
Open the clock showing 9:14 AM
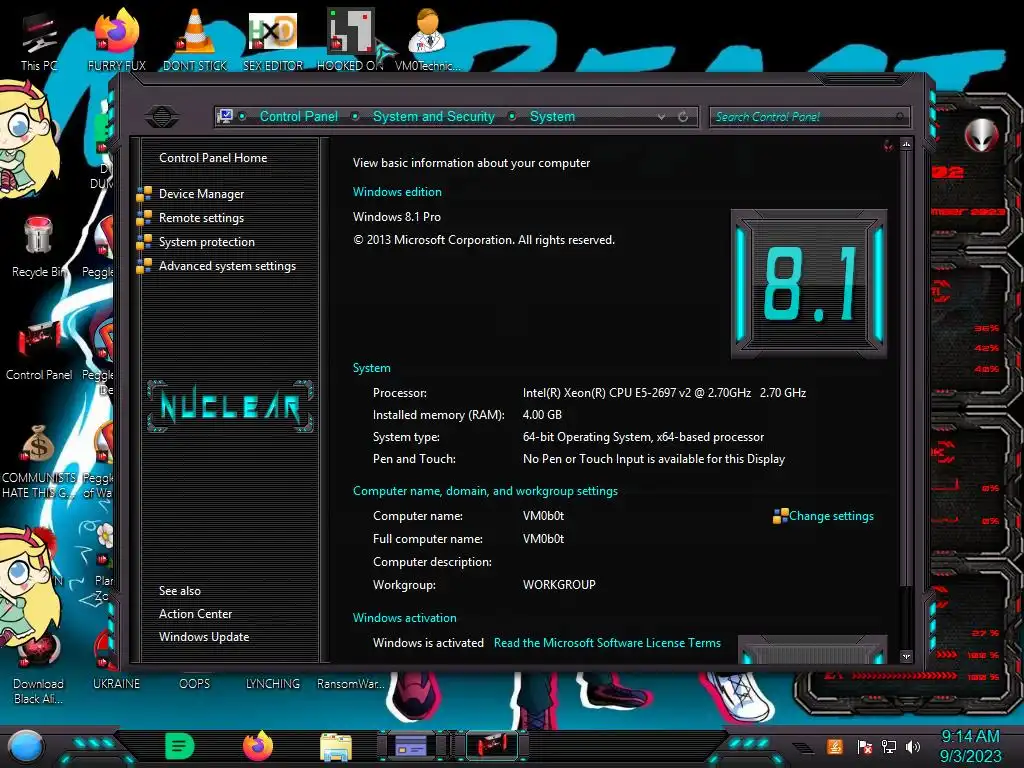[x=970, y=746]
